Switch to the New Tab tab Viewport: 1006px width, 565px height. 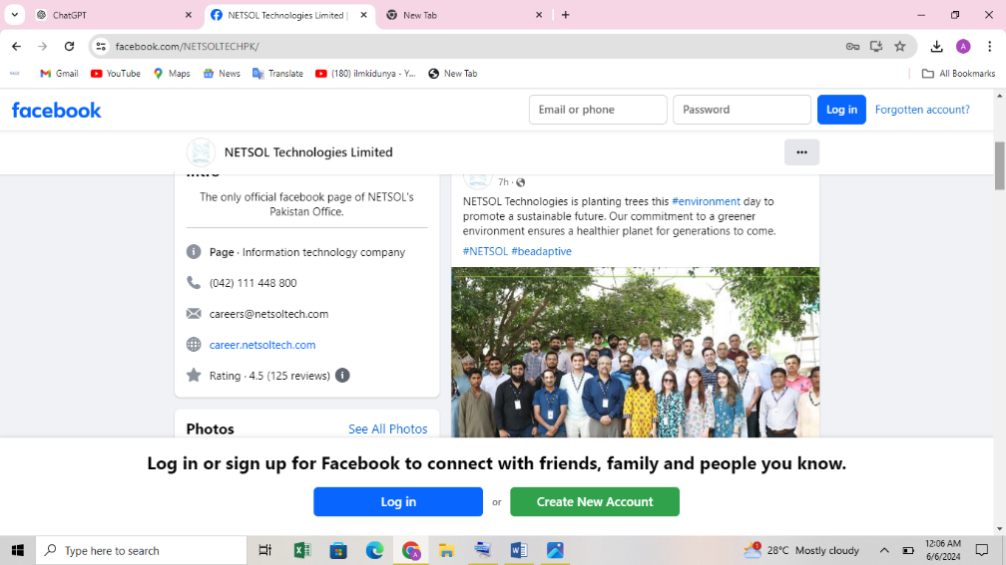(465, 15)
